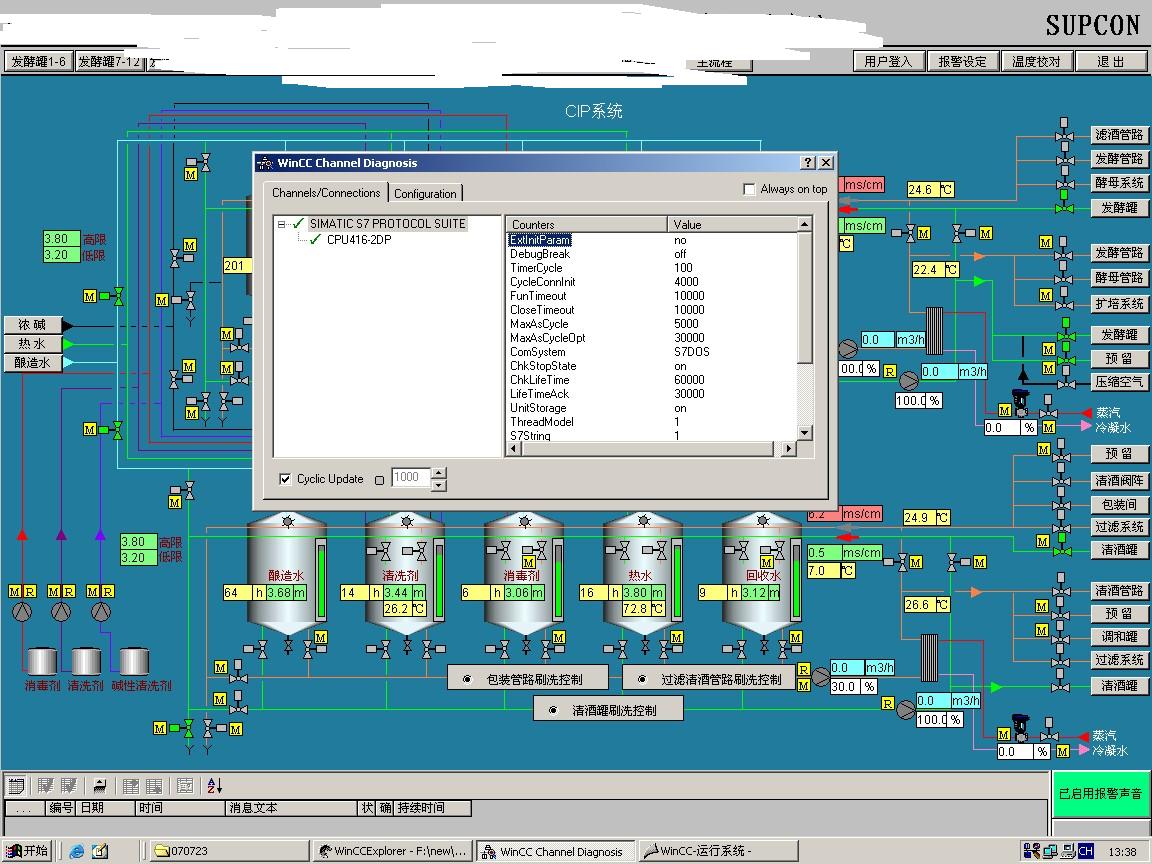Click the pump icon above 消毒剂 tank
The image size is (1152, 864).
pyautogui.click(x=23, y=611)
